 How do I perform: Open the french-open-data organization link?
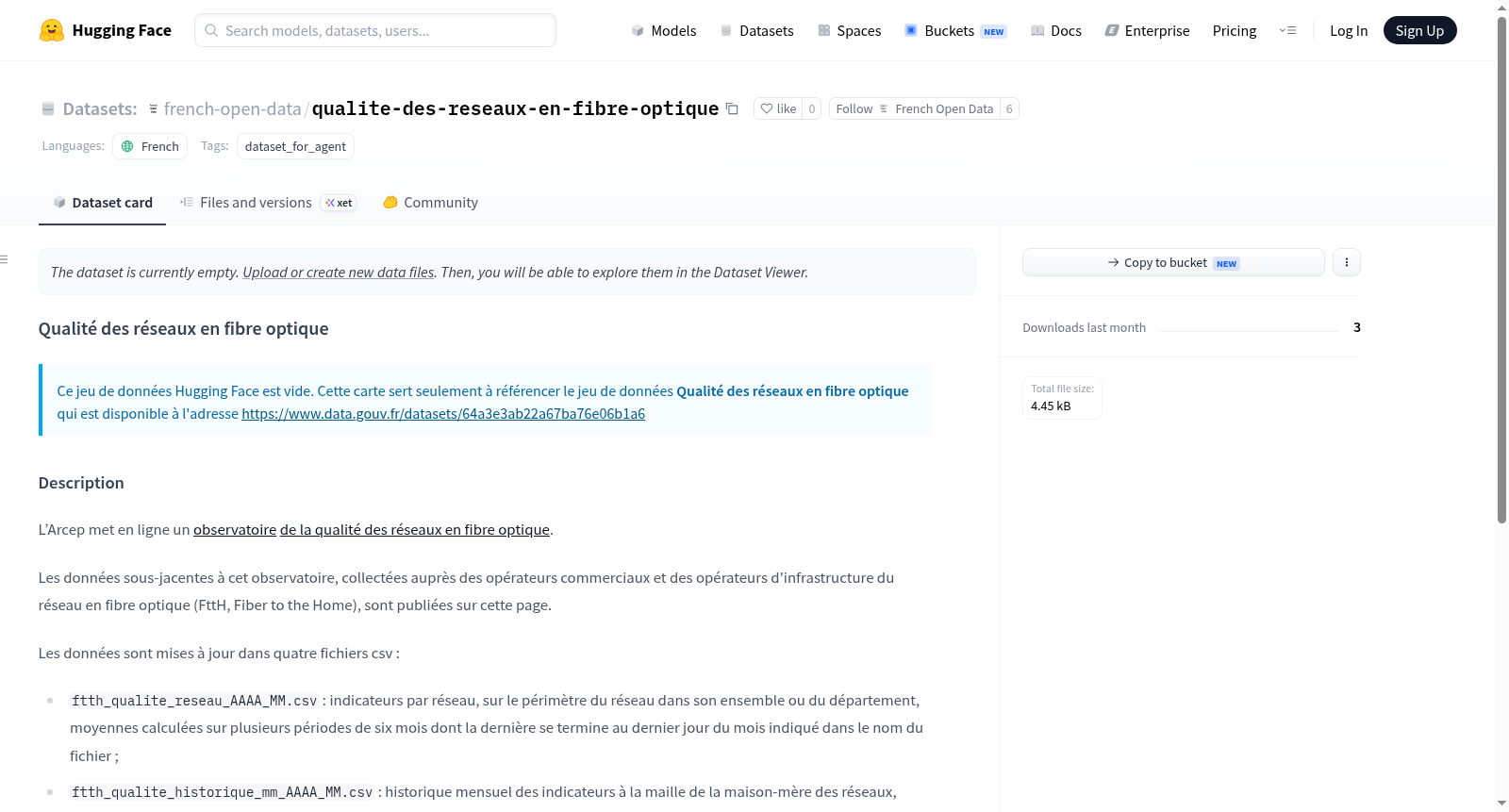tap(232, 108)
